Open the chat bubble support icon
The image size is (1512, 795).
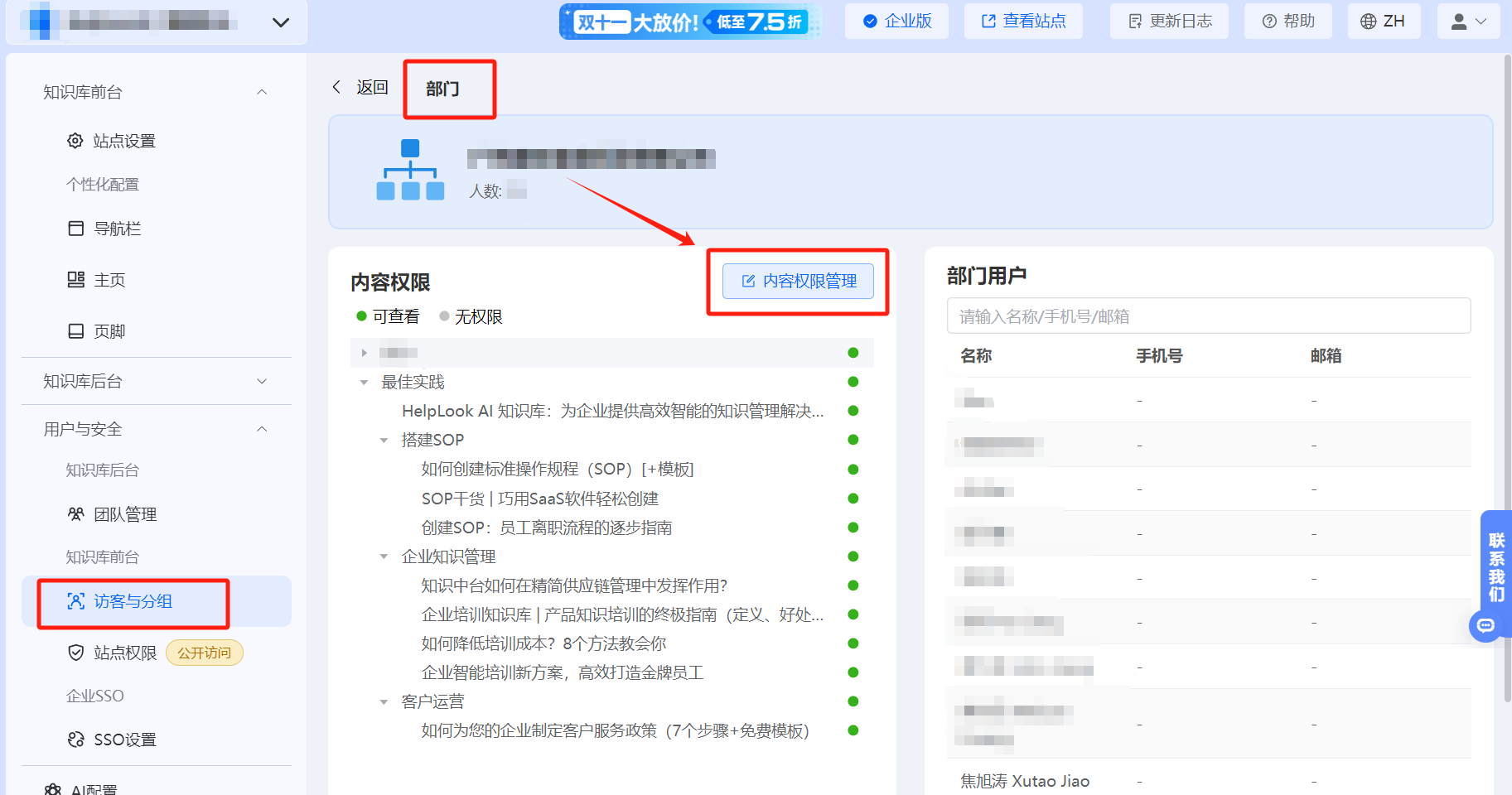tap(1486, 625)
